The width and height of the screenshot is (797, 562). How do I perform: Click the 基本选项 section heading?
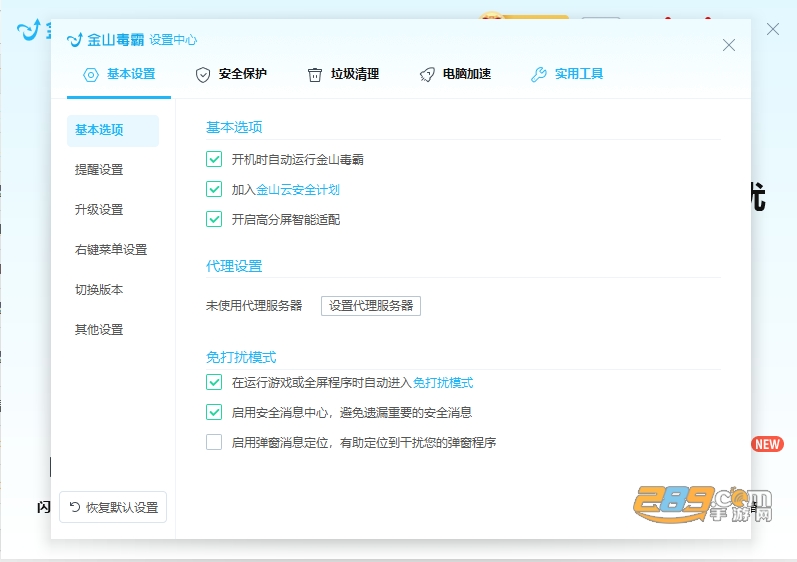click(234, 128)
